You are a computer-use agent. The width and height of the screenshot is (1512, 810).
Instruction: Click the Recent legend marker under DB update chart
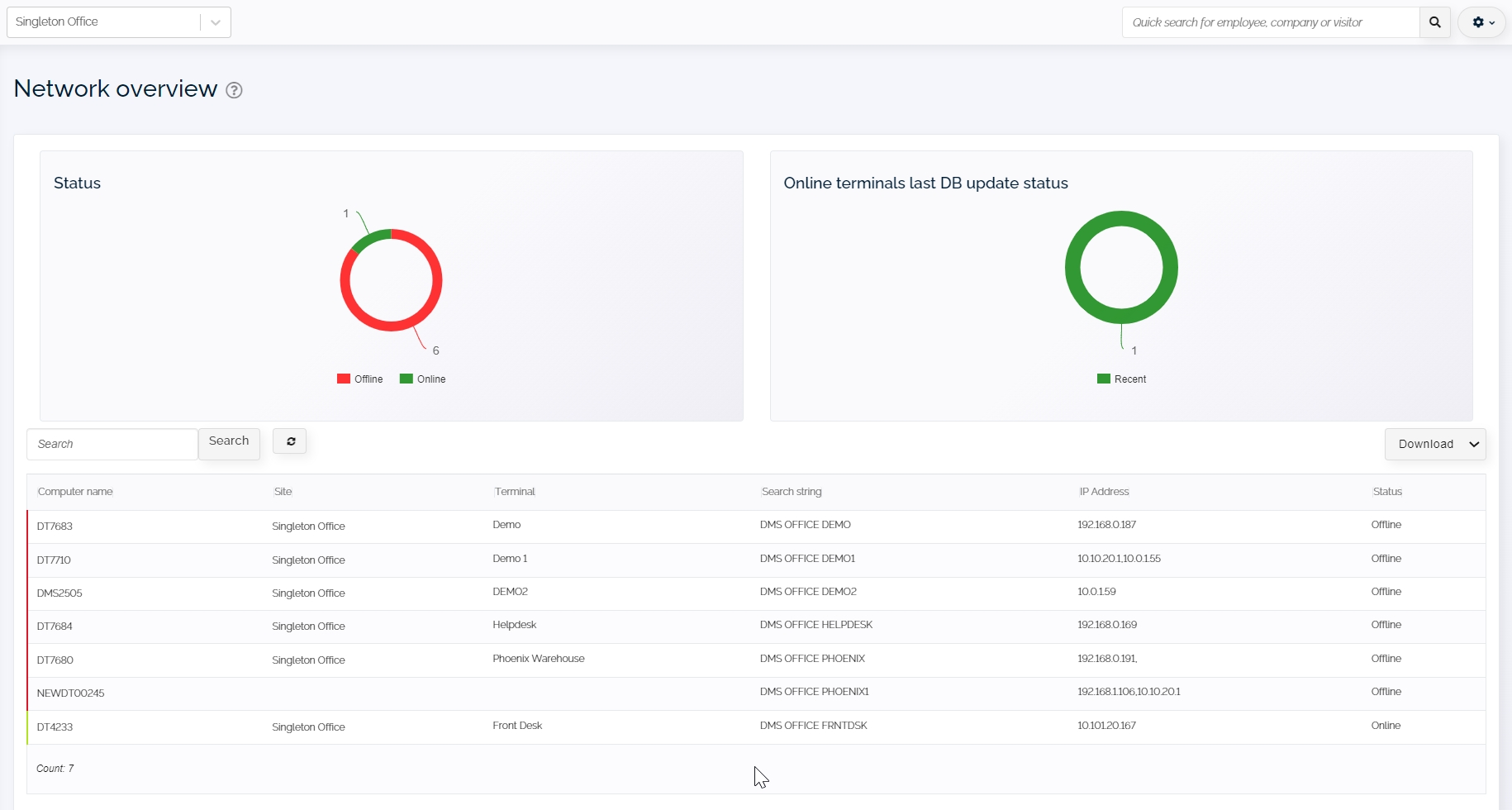pos(1102,379)
